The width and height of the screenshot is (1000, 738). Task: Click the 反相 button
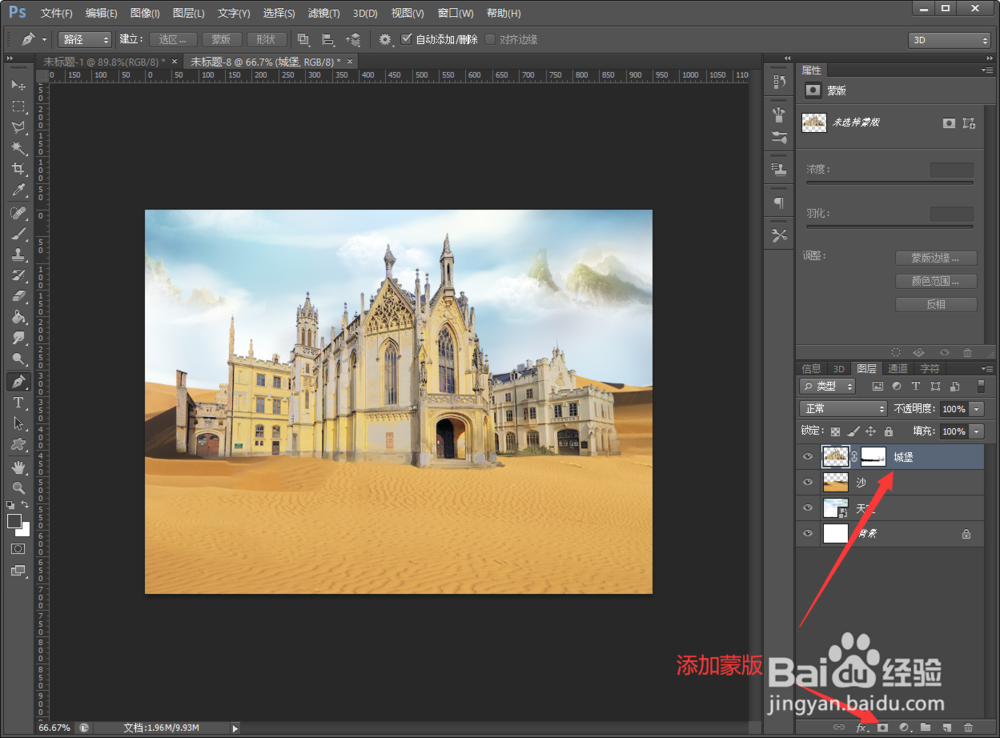(x=936, y=304)
